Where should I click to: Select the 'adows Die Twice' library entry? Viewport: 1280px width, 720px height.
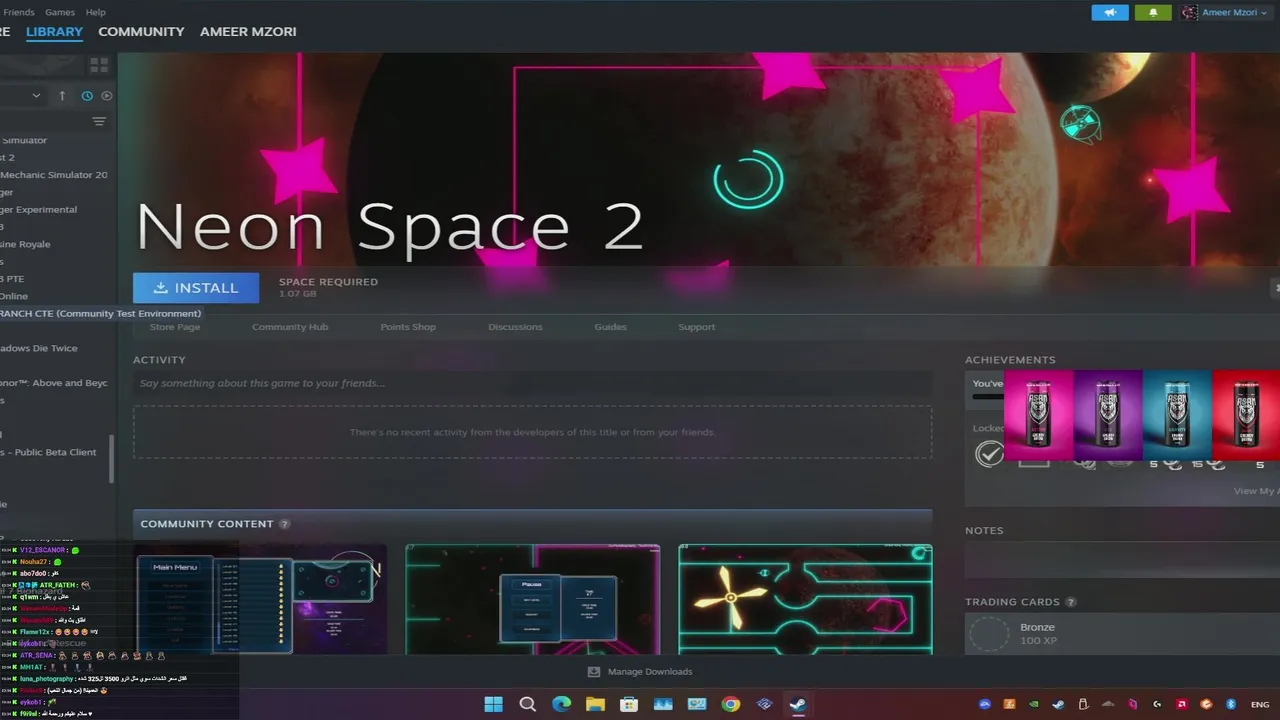[39, 348]
